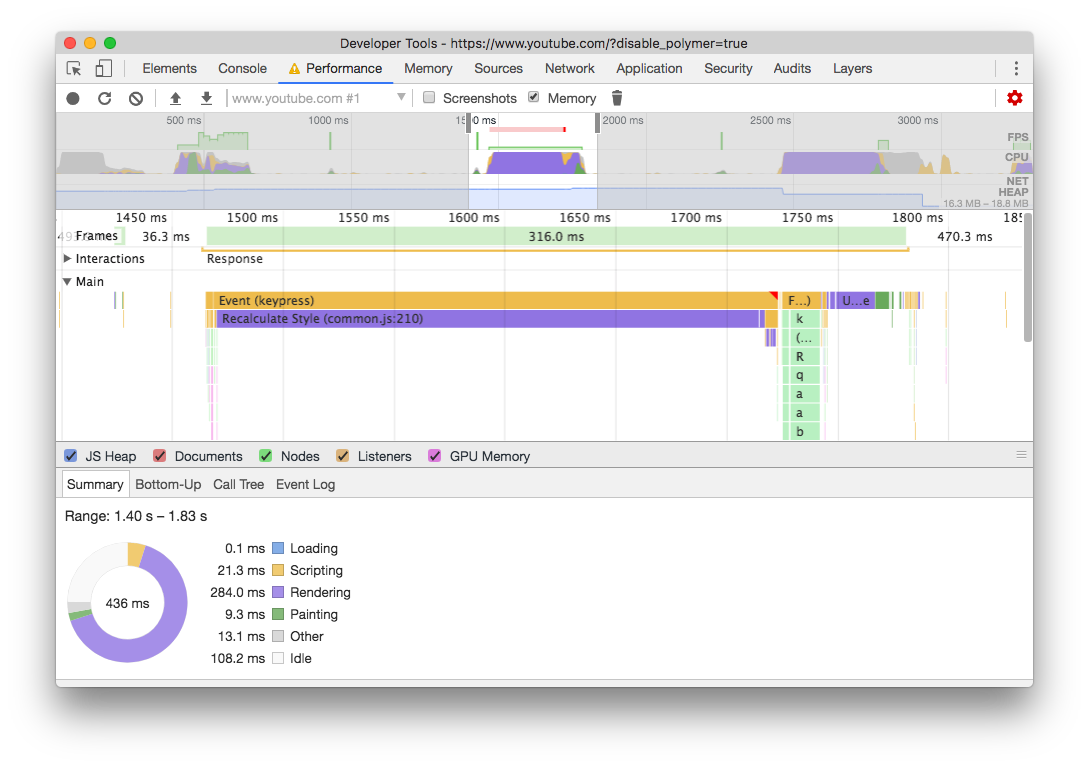This screenshot has width=1089, height=767.
Task: Open the DevTools three-dot menu
Action: [x=1016, y=68]
